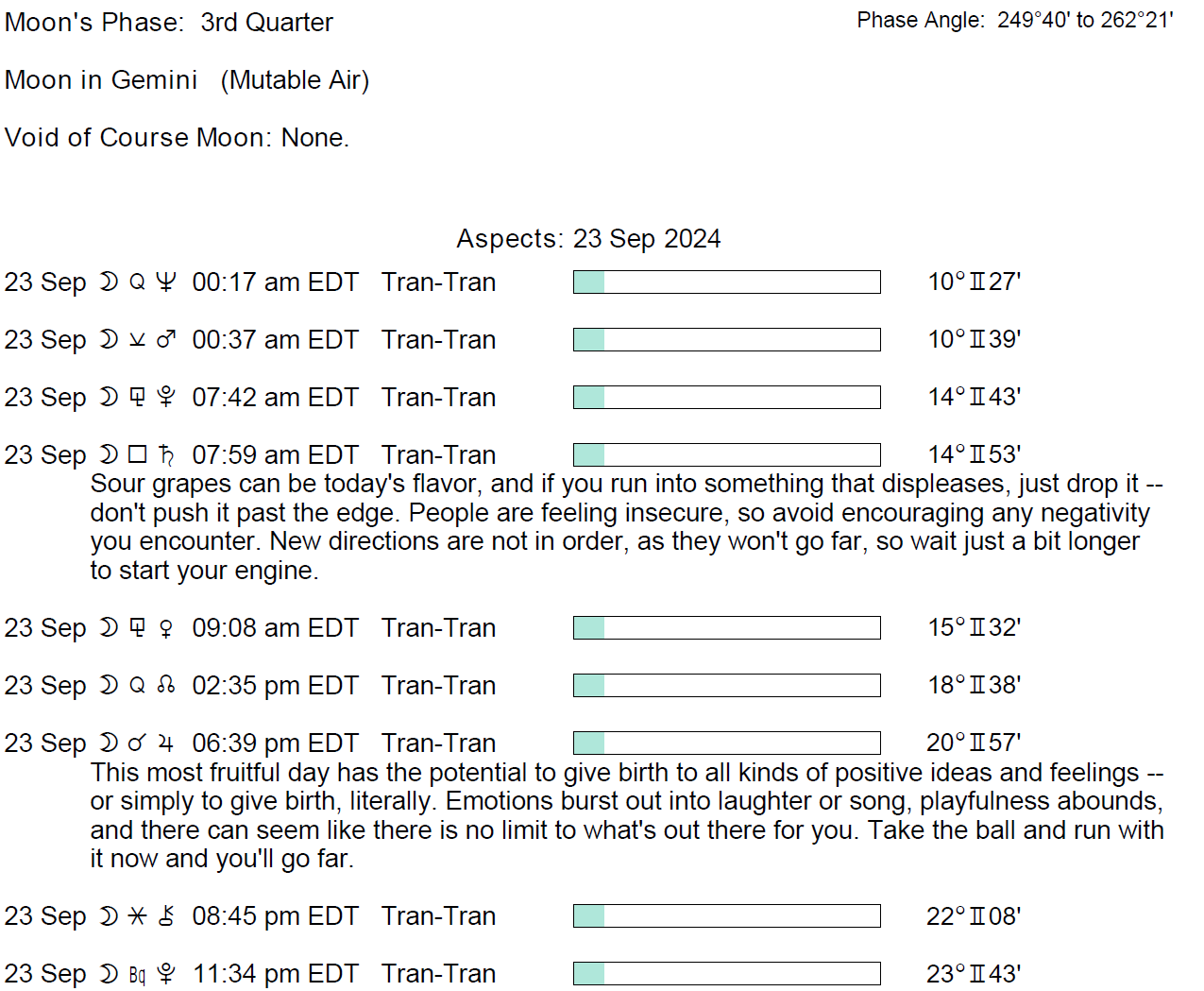Click the "Sour grapes" interpretation paragraph

(x=623, y=527)
